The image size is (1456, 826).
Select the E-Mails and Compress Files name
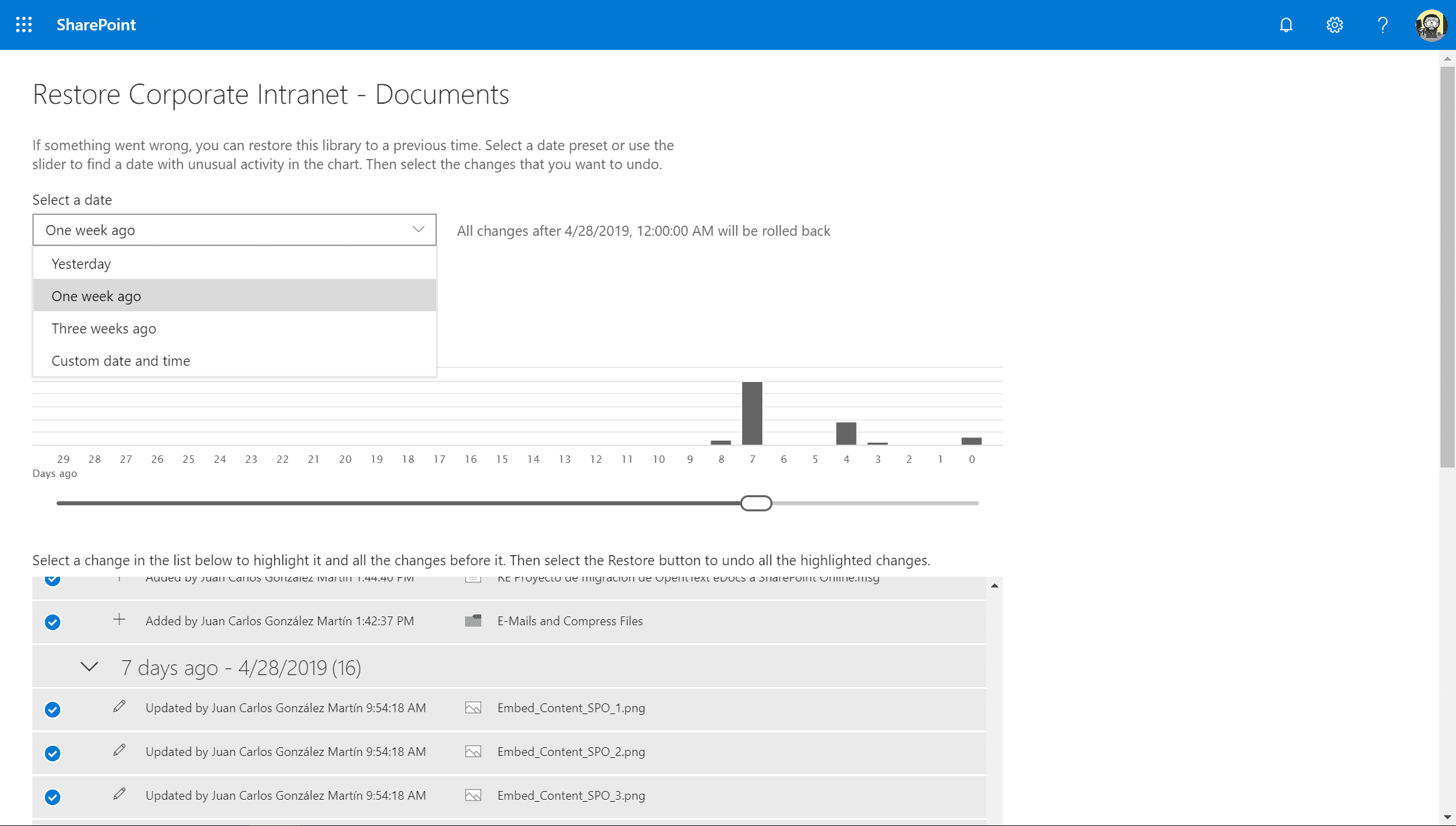tap(570, 621)
